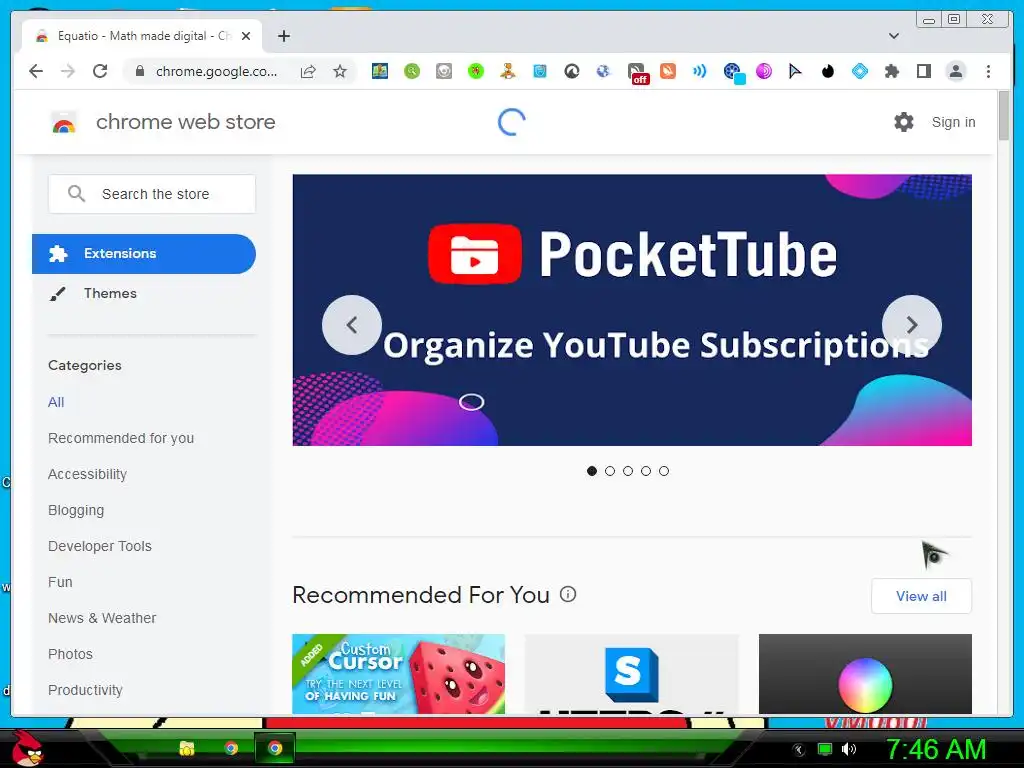Open the Fun category
This screenshot has width=1024, height=768.
click(x=60, y=582)
